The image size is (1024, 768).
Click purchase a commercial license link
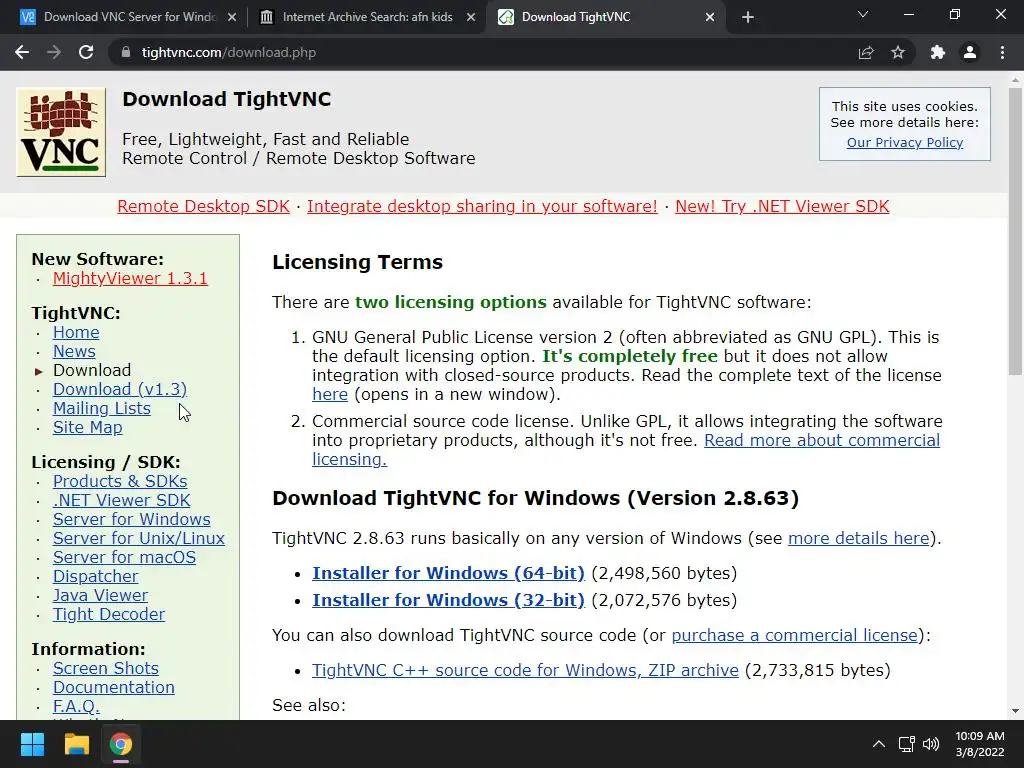coord(794,635)
